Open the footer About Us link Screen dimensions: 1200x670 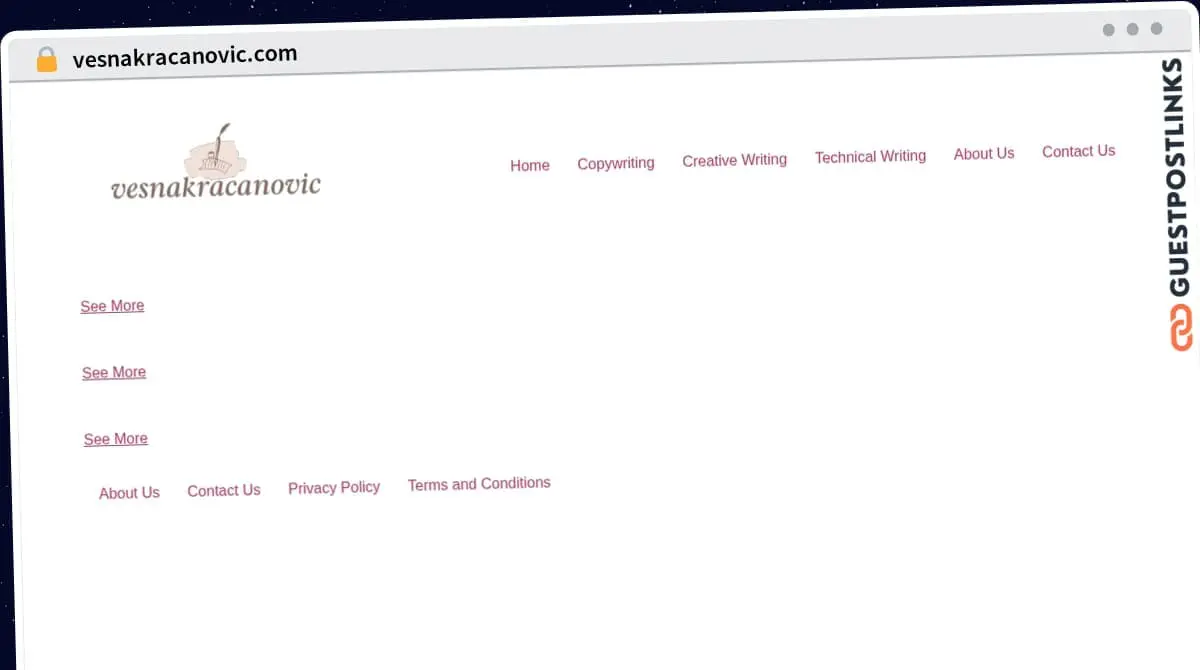pos(129,493)
